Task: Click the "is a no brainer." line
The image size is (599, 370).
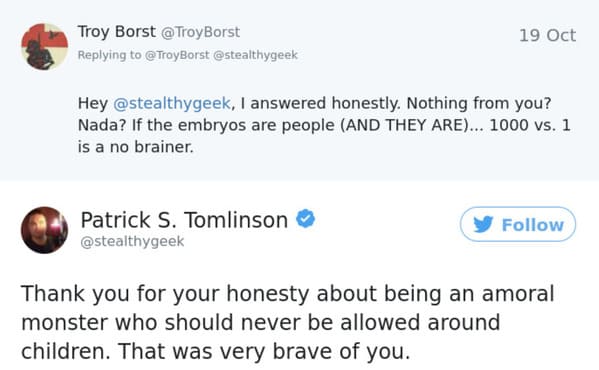Action: [136, 147]
